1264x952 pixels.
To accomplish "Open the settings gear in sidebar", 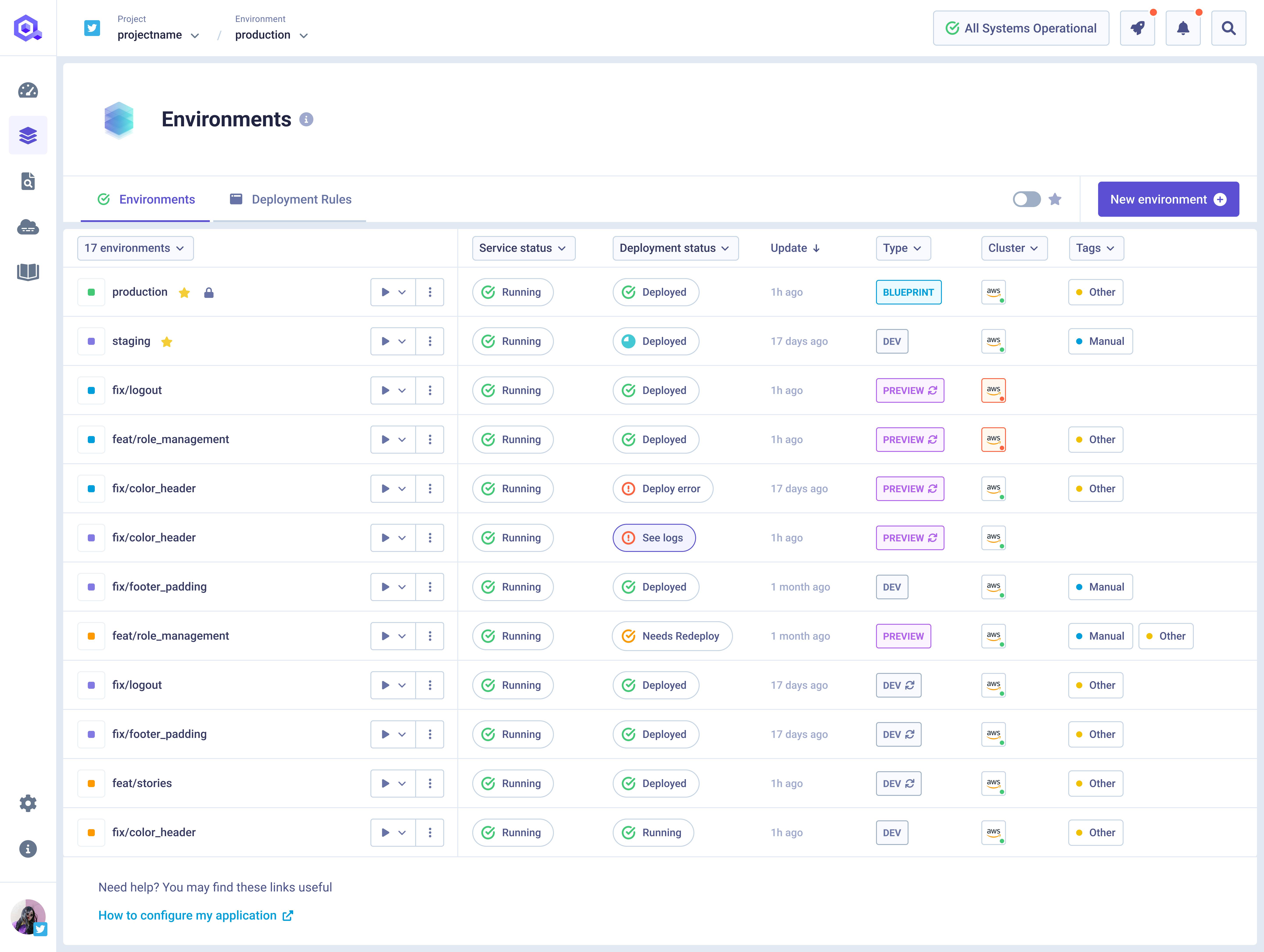I will [x=28, y=803].
